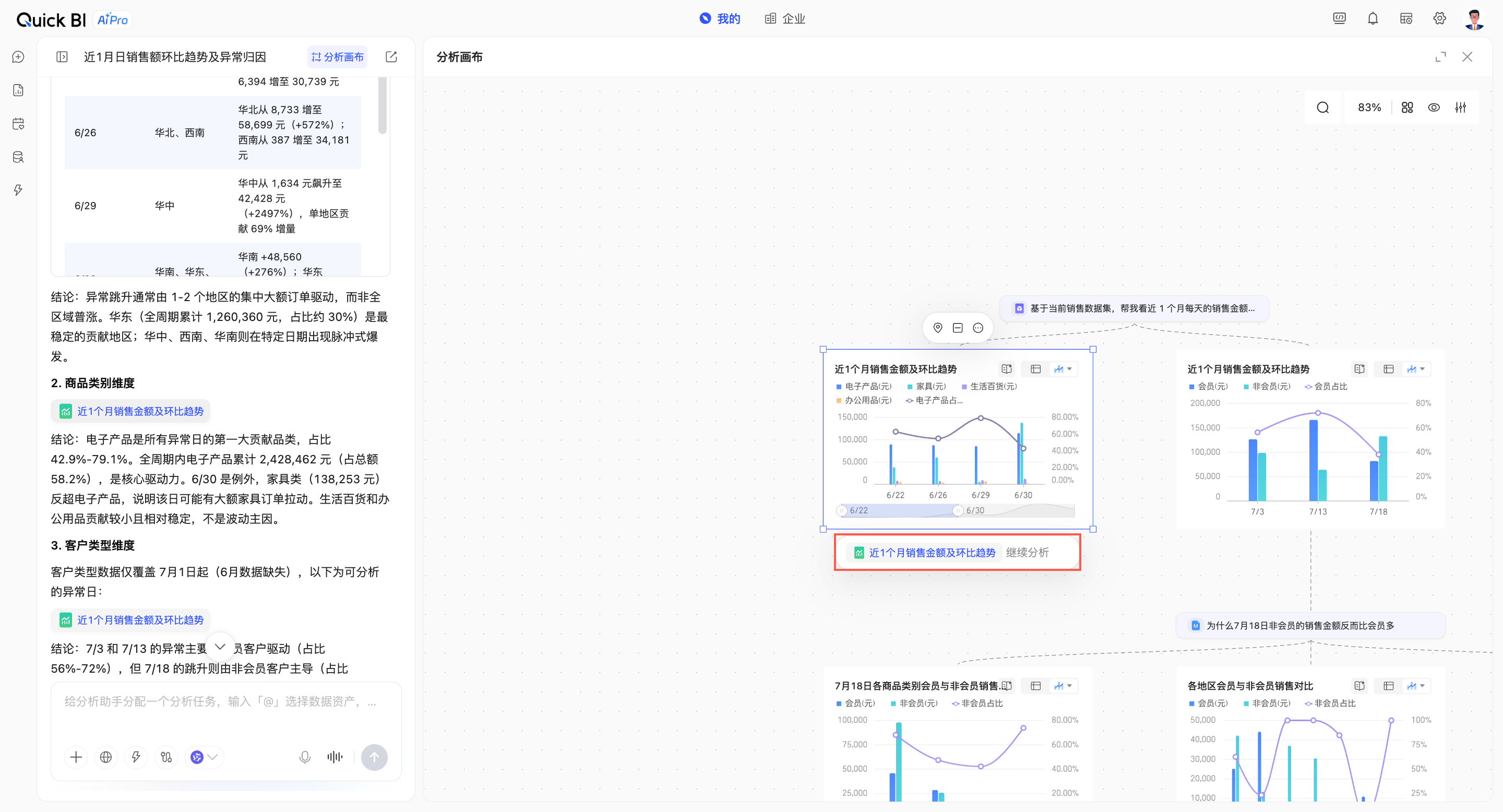
Task: Click the 6/22 range slider handle
Action: tap(841, 510)
